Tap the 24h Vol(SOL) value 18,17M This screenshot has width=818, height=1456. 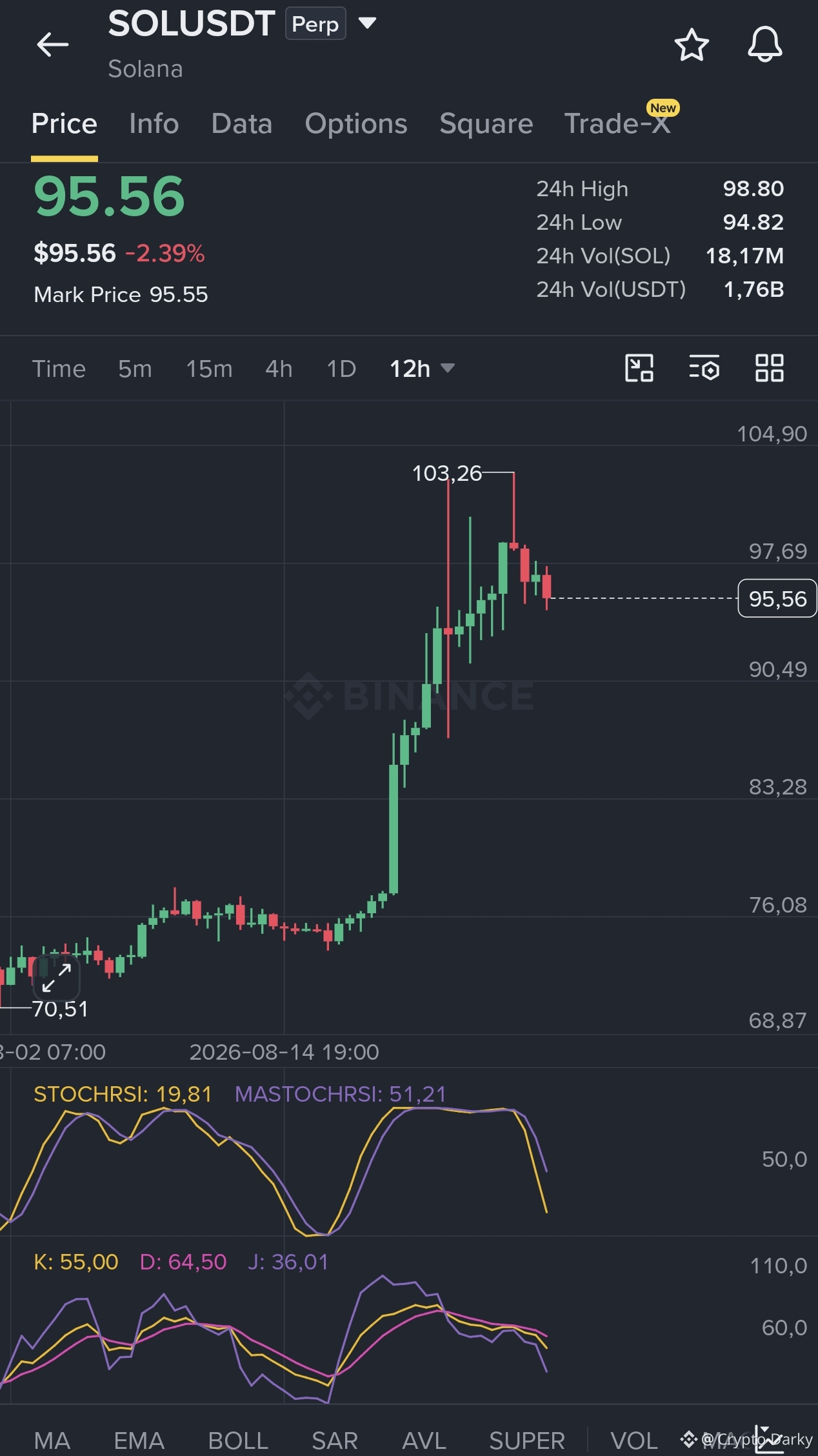[744, 256]
